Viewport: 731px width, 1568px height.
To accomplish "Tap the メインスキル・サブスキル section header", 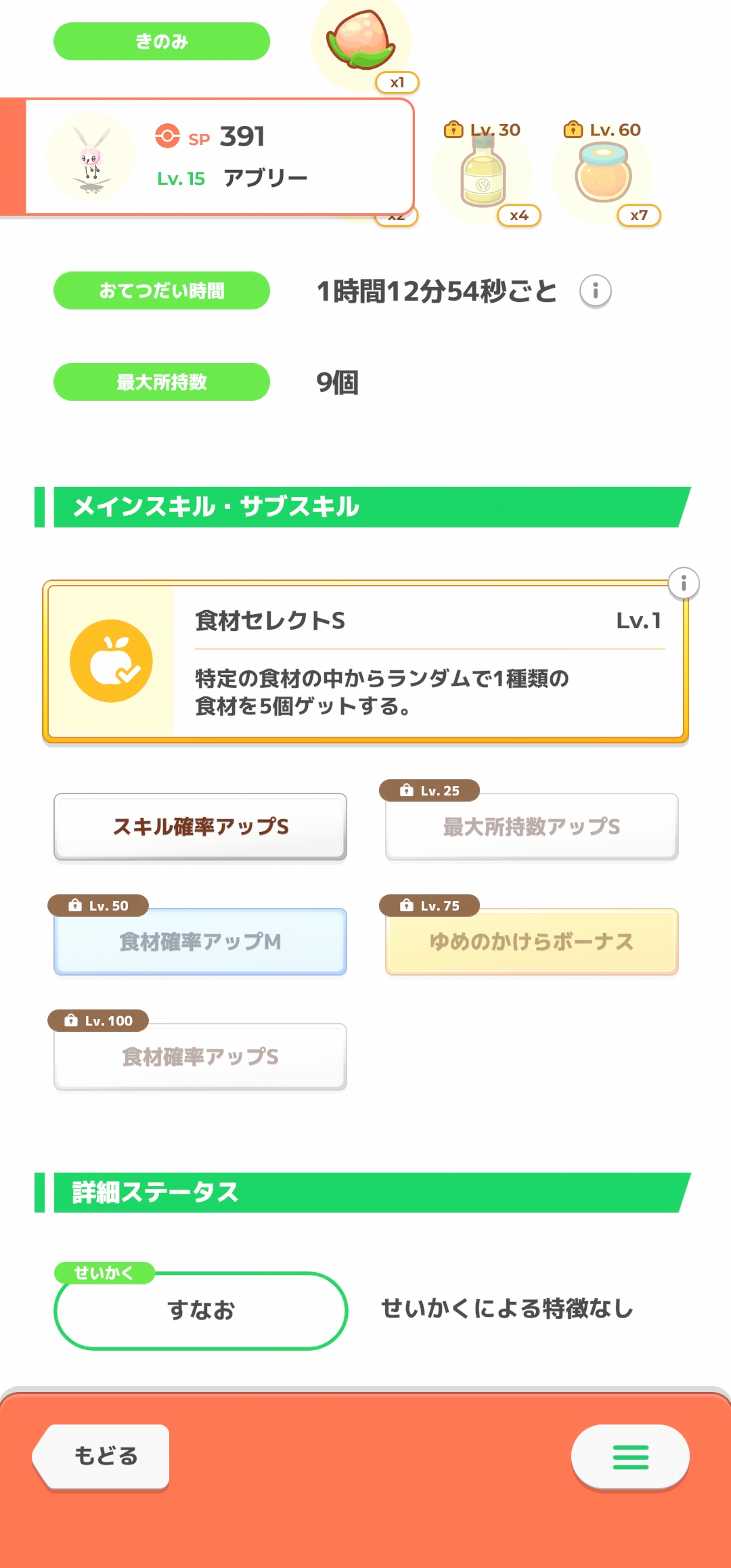I will pyautogui.click(x=365, y=507).
